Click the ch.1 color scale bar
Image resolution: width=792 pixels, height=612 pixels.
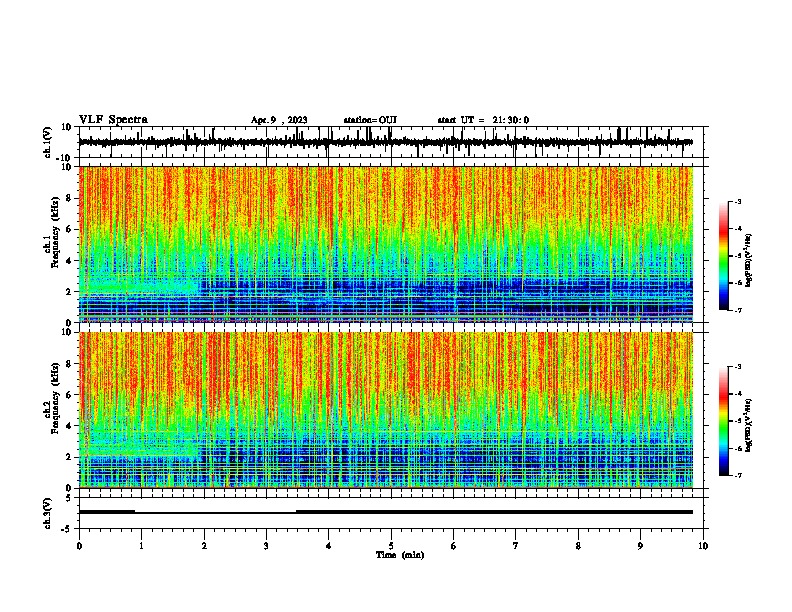(724, 256)
